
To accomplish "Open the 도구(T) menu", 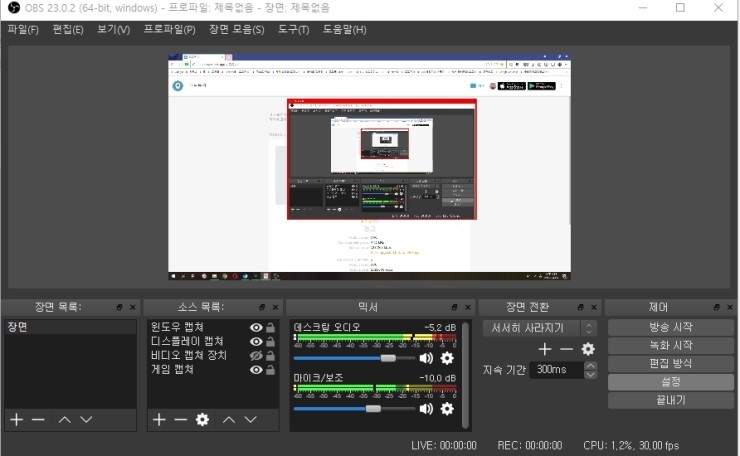I will click(293, 29).
